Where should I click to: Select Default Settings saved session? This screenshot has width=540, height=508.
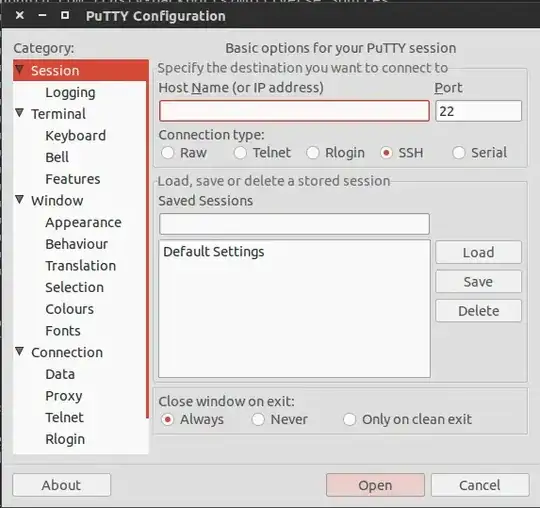click(x=214, y=252)
